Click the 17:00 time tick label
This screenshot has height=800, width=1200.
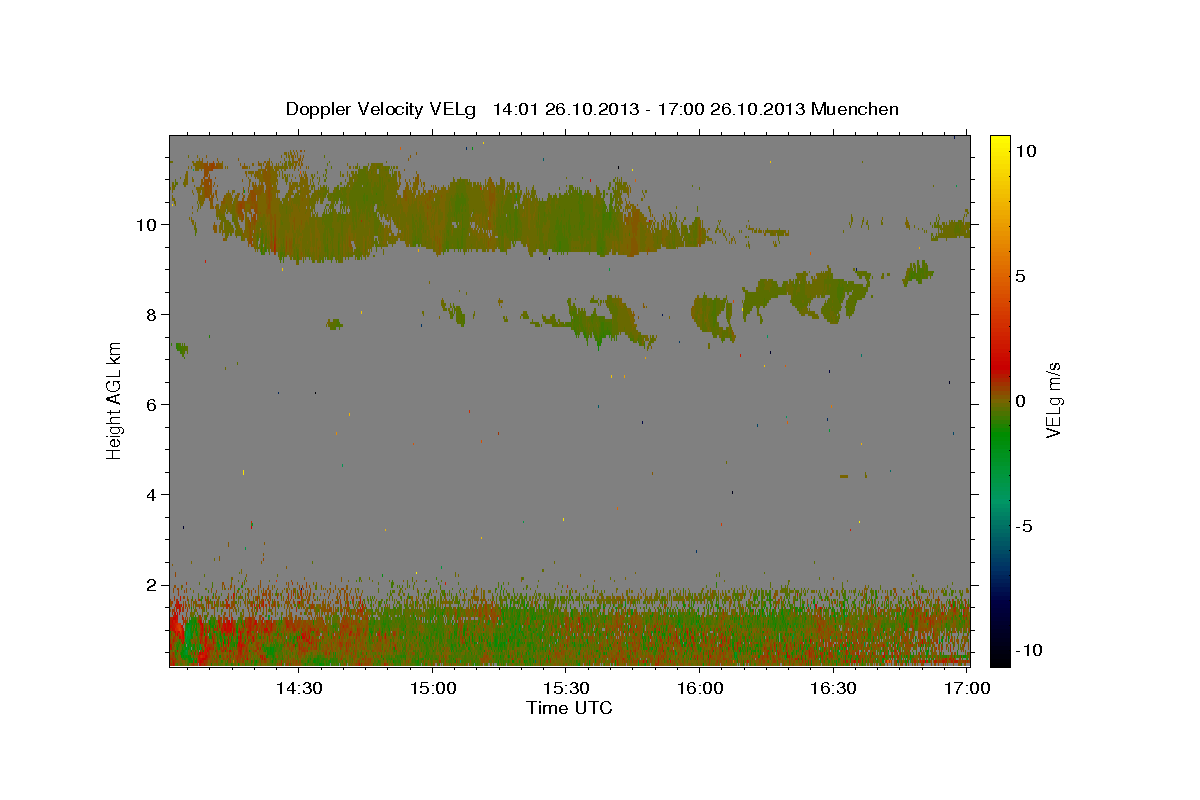(x=967, y=688)
